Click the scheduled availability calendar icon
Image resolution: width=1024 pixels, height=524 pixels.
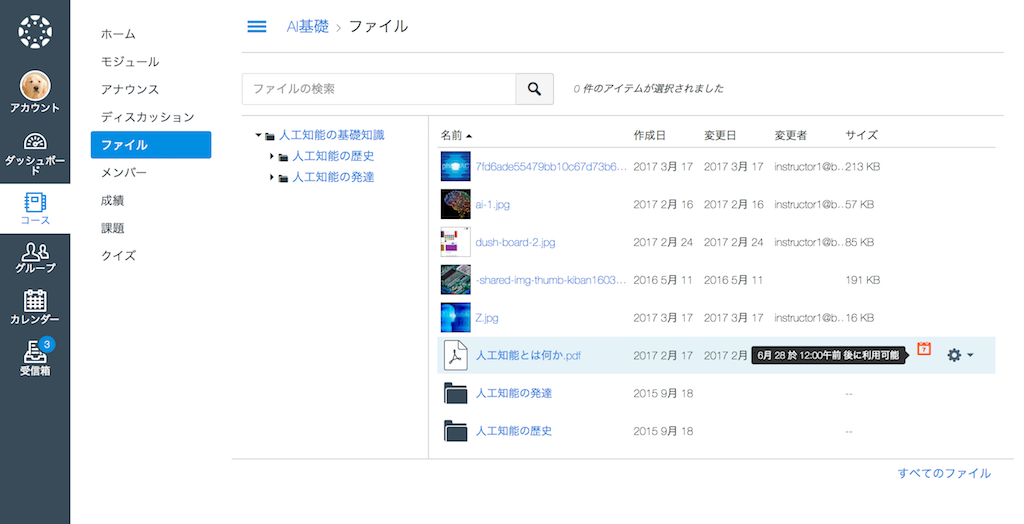click(923, 349)
